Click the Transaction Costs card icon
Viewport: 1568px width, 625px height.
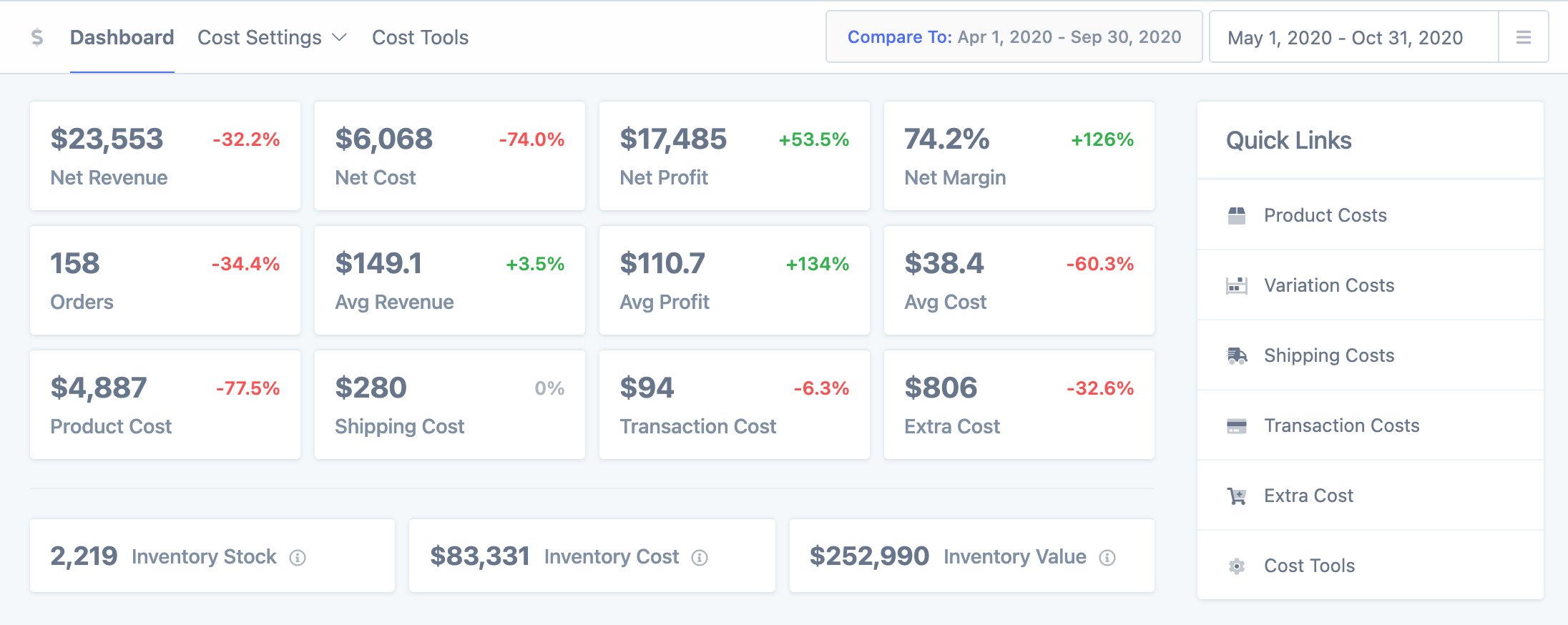[x=1236, y=426]
